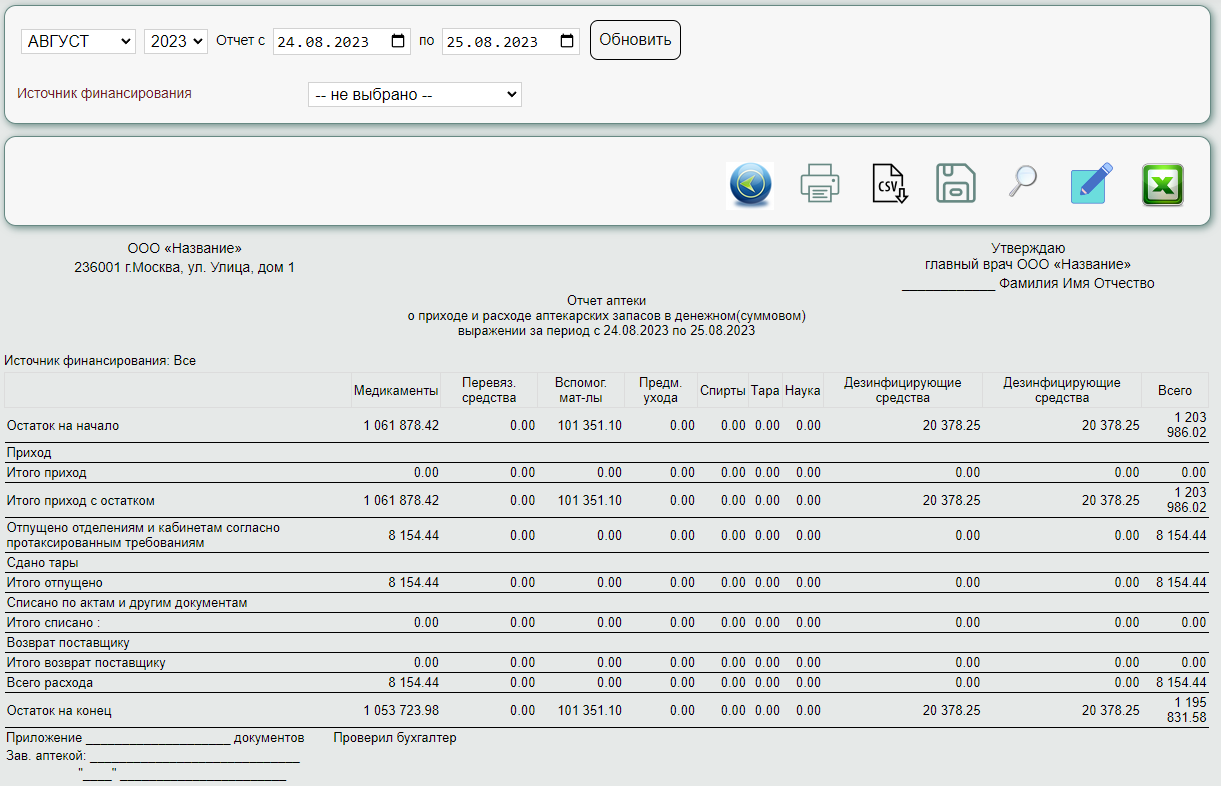
Task: Click the Итого отпущено row label
Action: point(55,583)
